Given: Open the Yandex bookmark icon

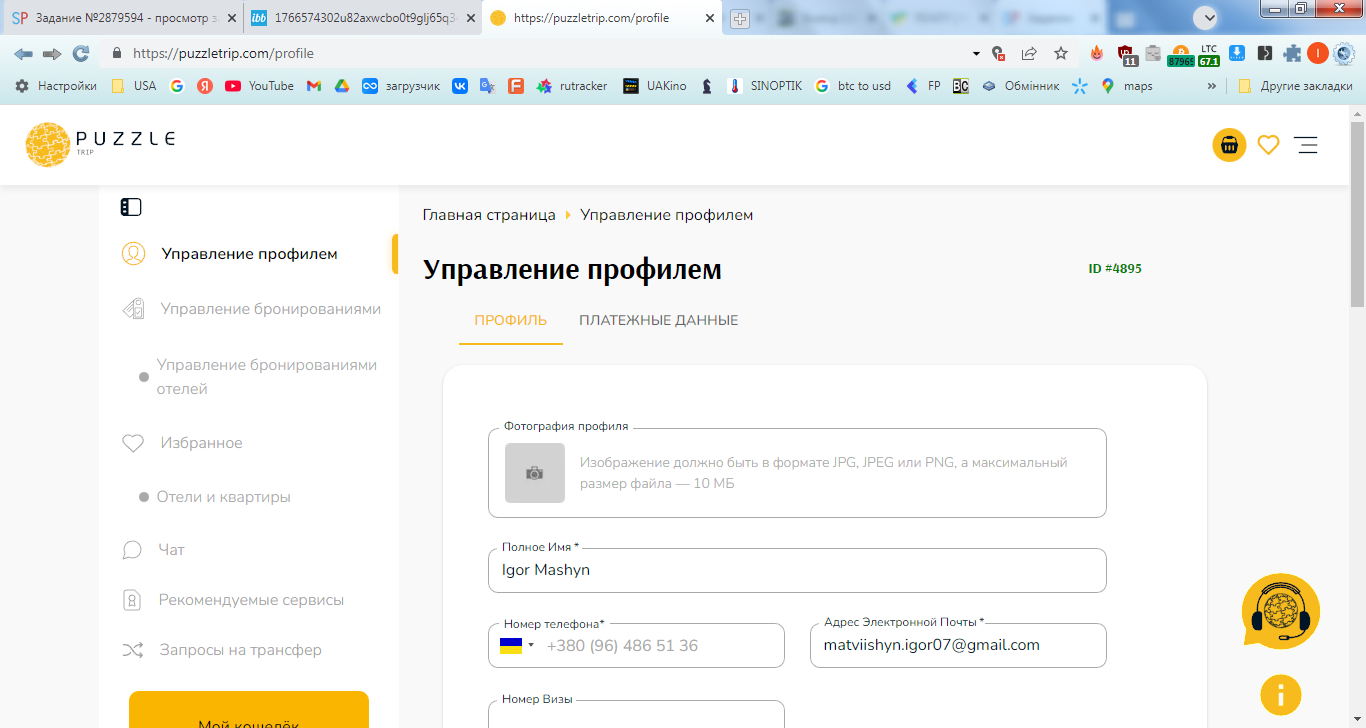Looking at the screenshot, I should click(x=205, y=86).
